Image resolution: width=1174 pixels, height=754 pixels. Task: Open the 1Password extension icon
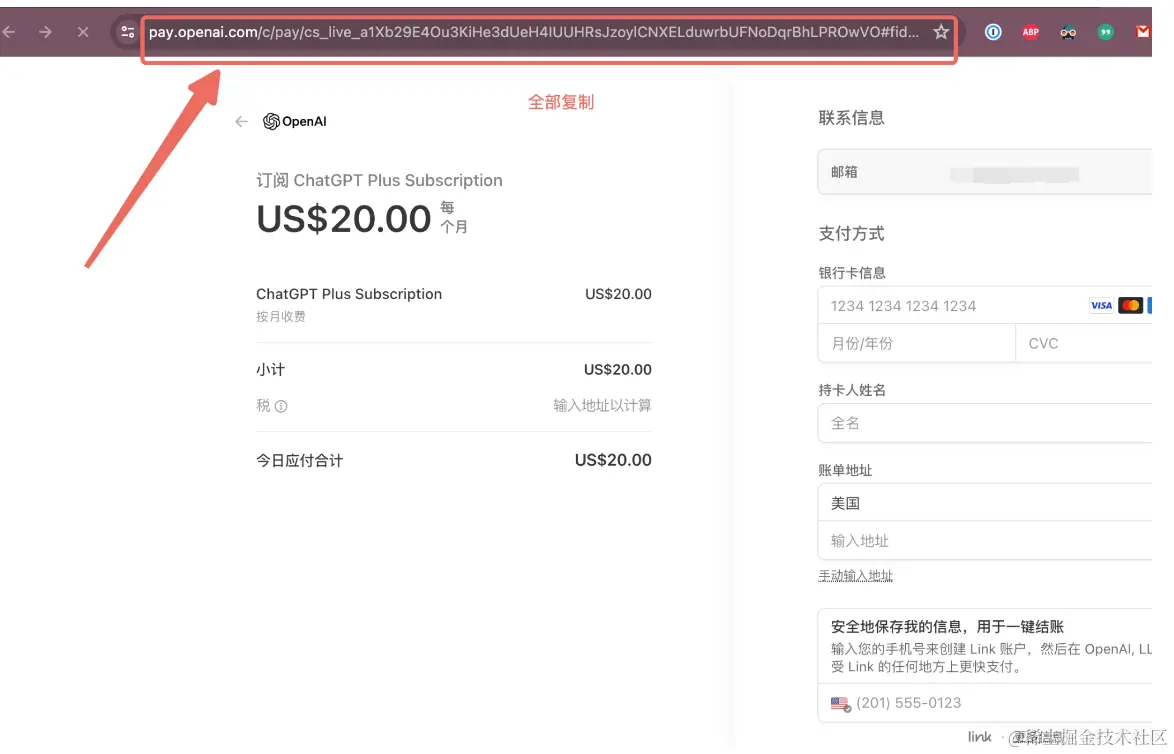(x=993, y=32)
